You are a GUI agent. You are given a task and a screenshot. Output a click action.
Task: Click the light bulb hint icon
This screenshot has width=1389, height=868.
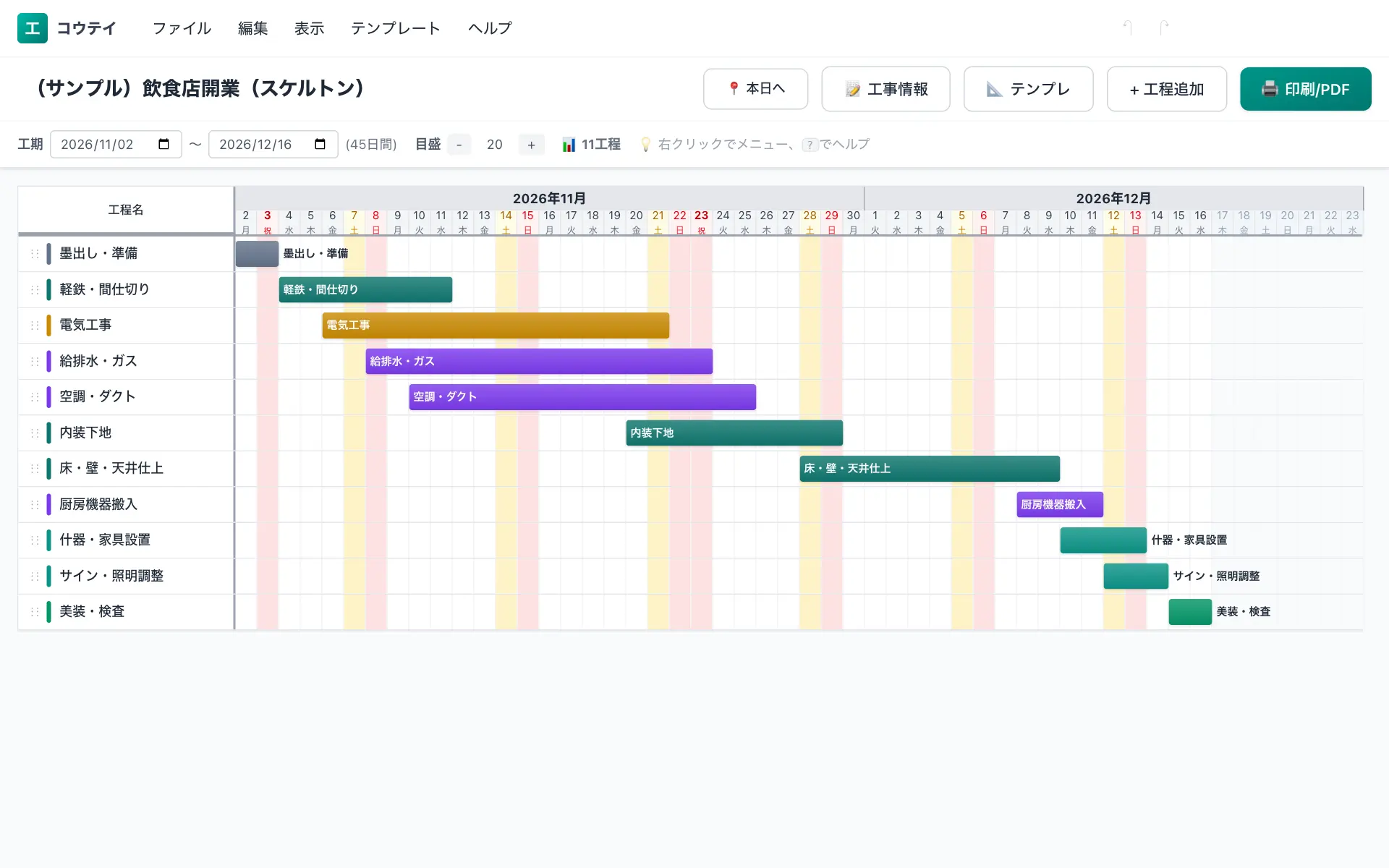(645, 145)
